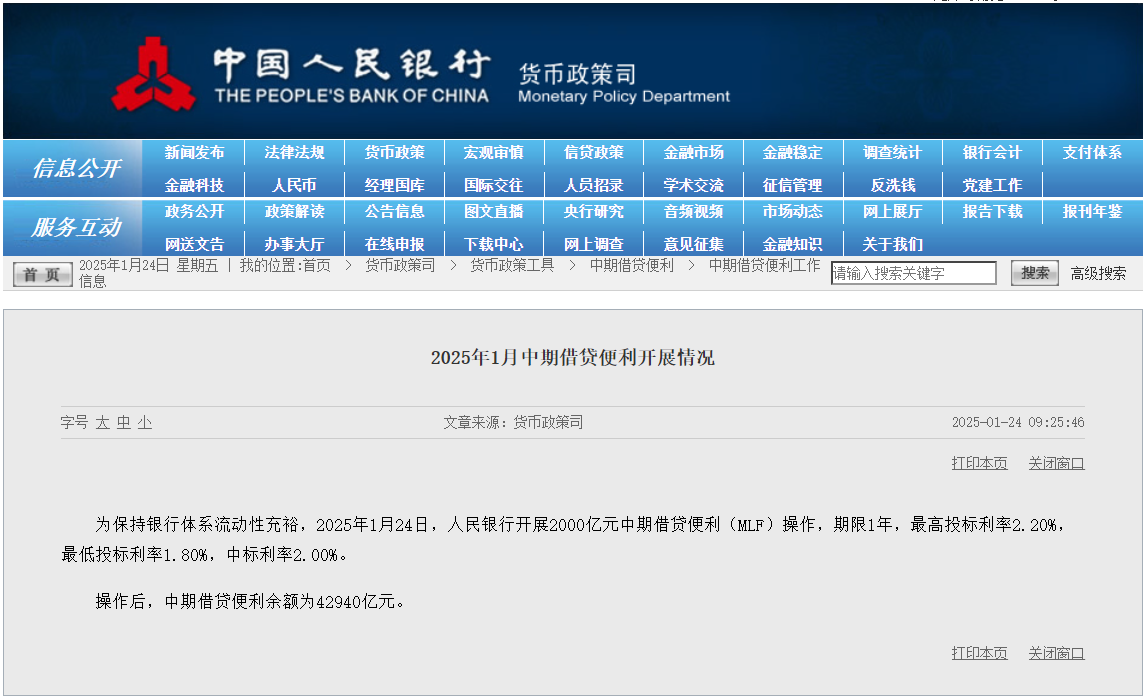Select 经理国库 in navigation

pyautogui.click(x=394, y=185)
